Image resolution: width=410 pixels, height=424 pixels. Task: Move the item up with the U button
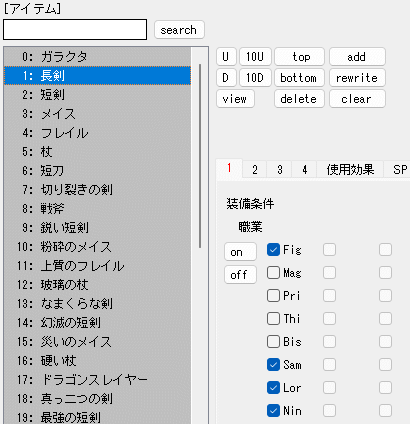coord(226,57)
